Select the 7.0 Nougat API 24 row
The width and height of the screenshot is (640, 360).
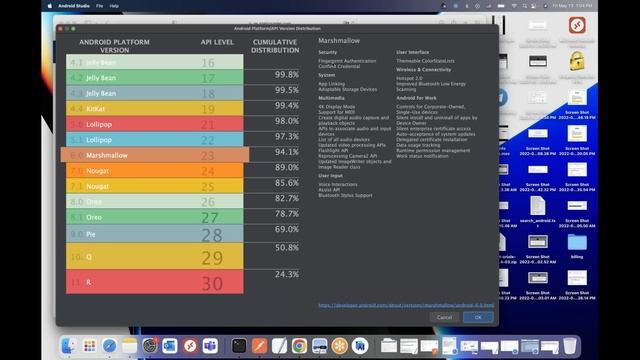[155, 171]
